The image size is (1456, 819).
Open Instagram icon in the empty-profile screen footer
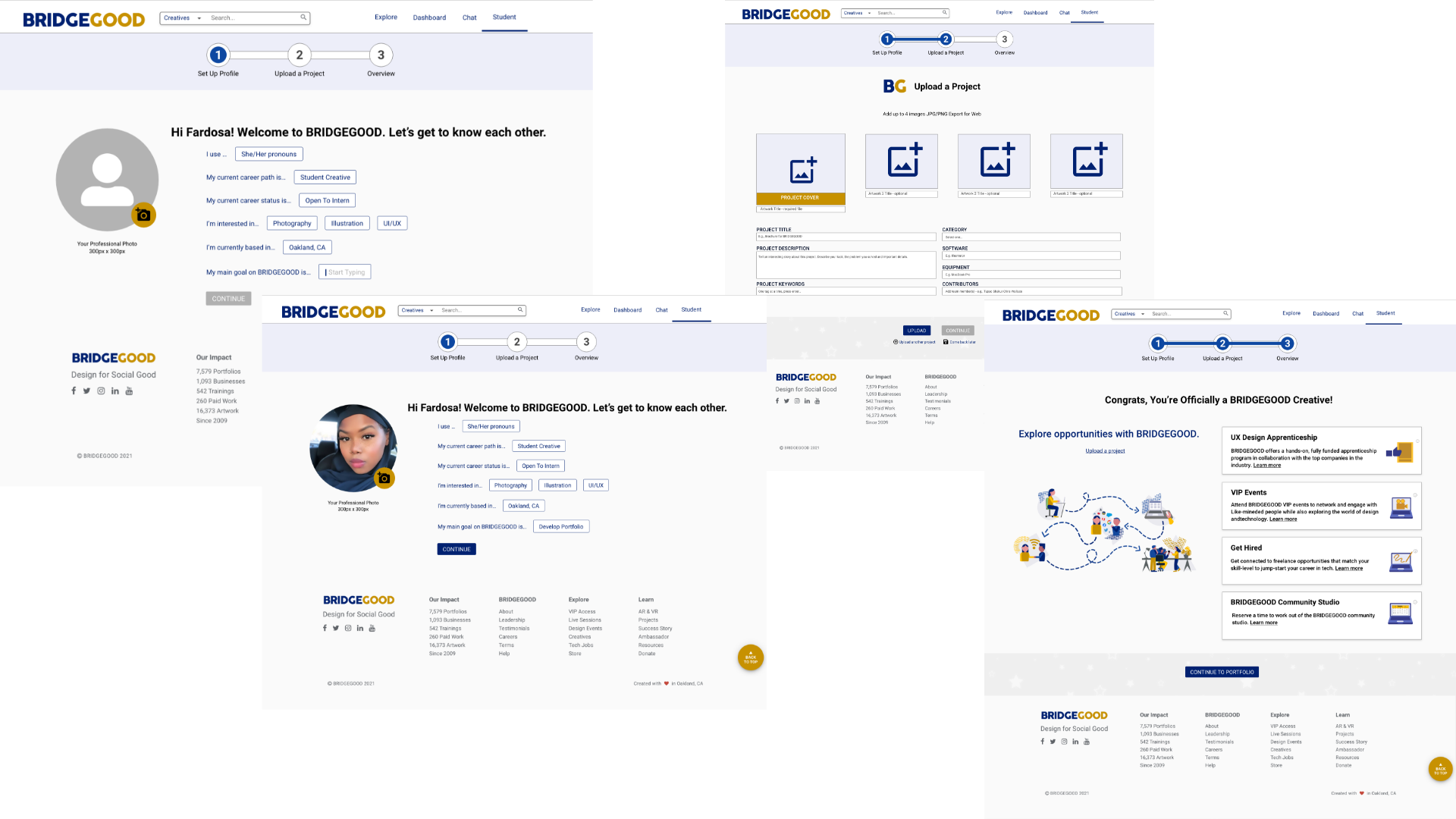[x=101, y=391]
